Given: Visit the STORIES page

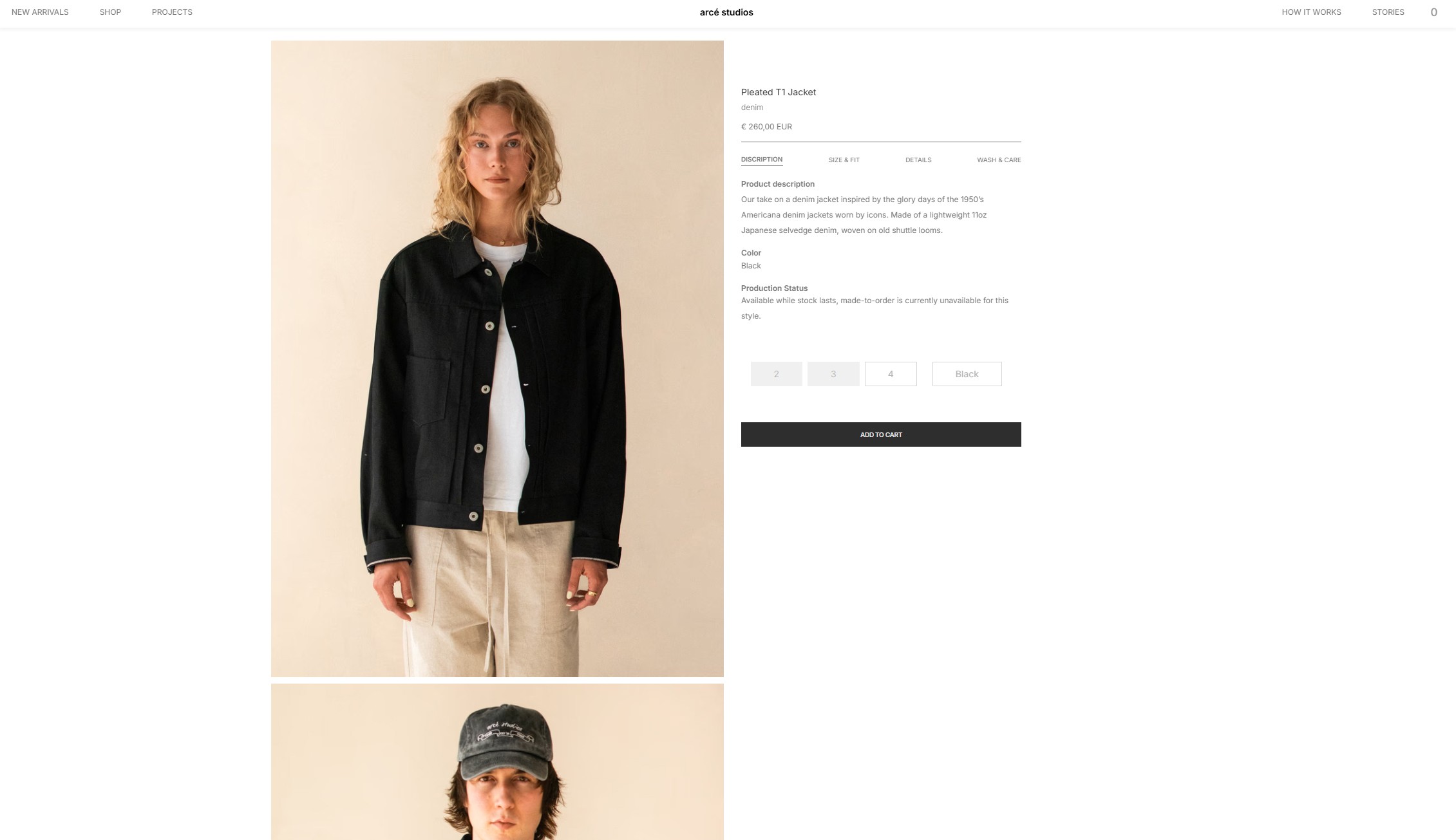Looking at the screenshot, I should click(1388, 12).
